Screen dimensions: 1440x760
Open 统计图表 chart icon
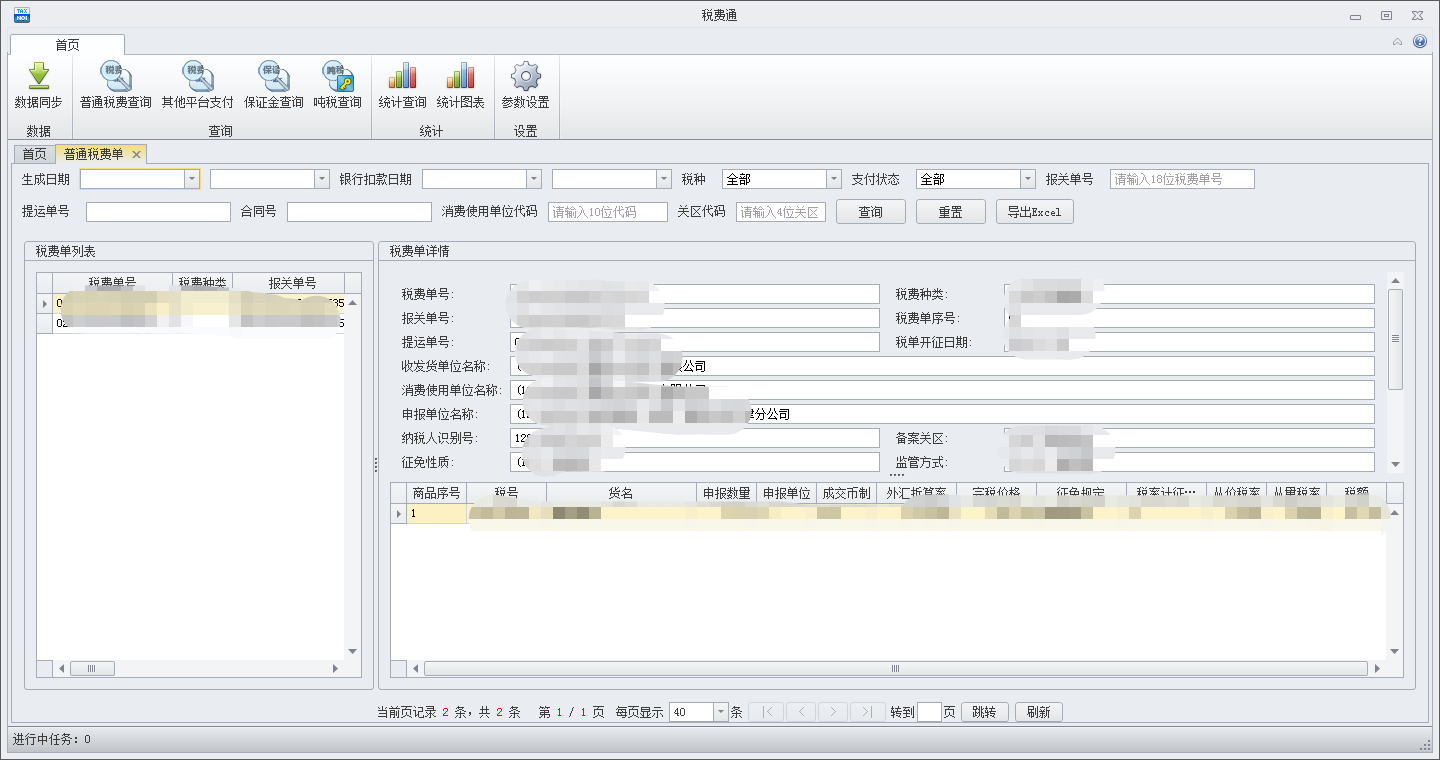pos(460,76)
